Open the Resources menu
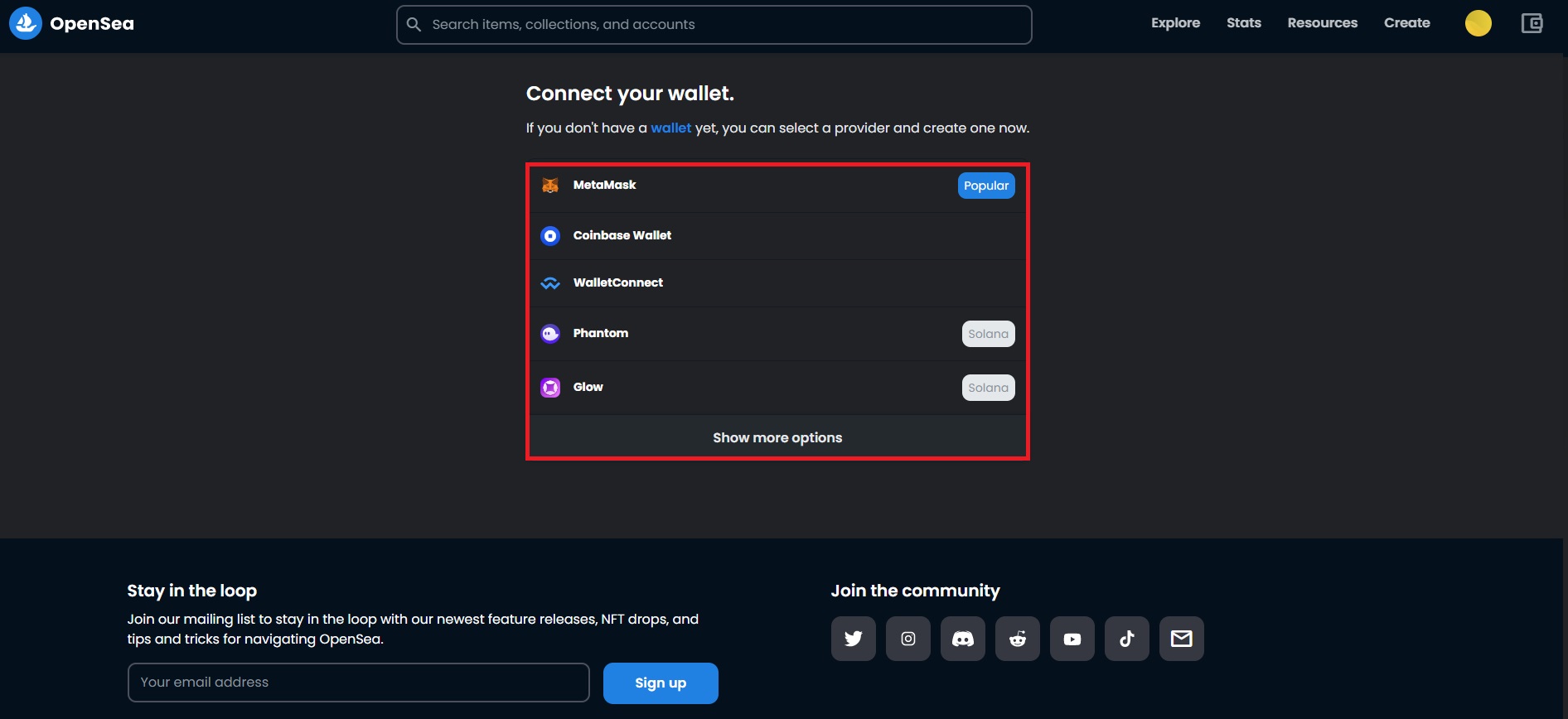 (1323, 23)
